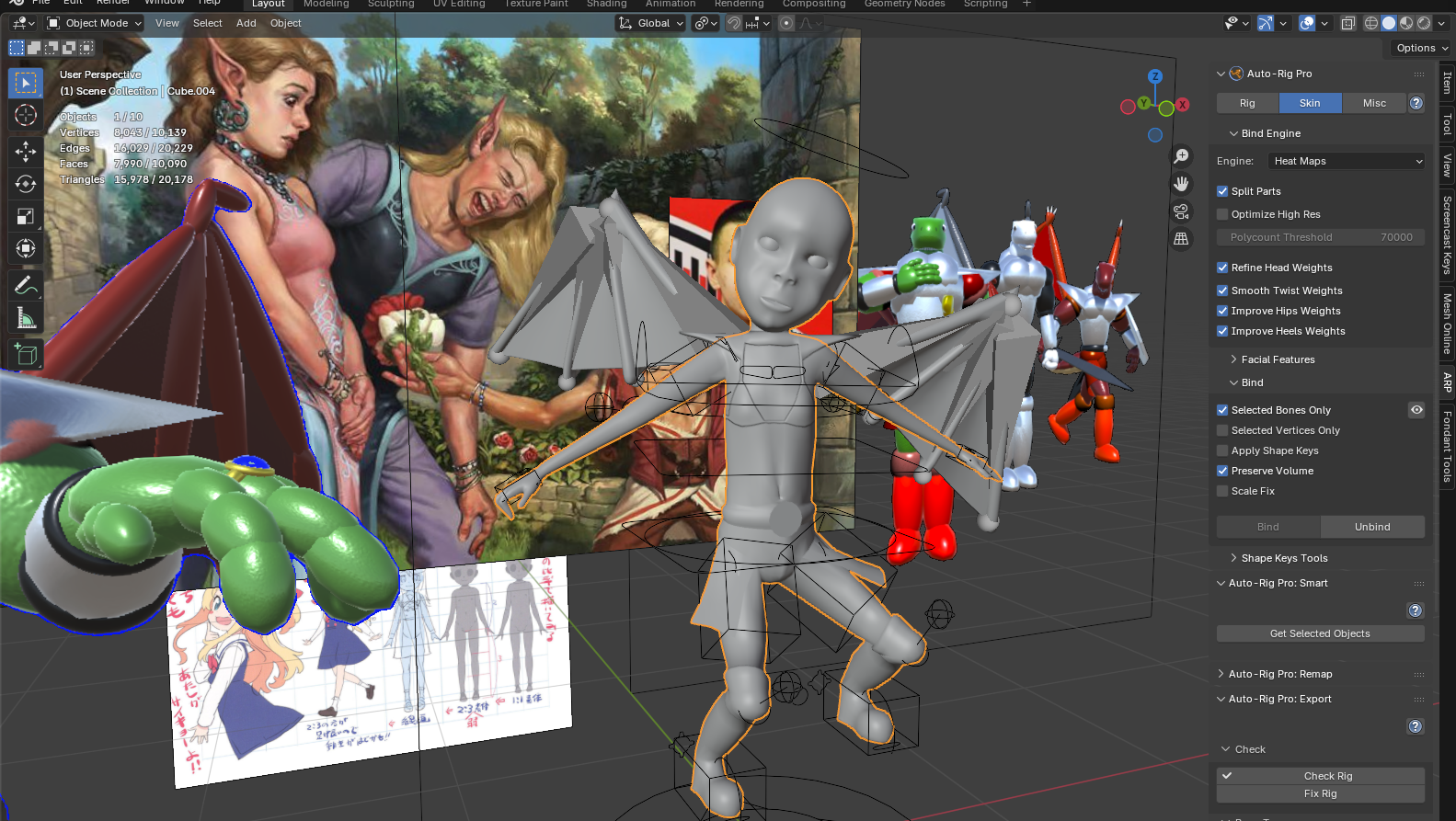Enable Optimize High Res checkbox

point(1222,214)
